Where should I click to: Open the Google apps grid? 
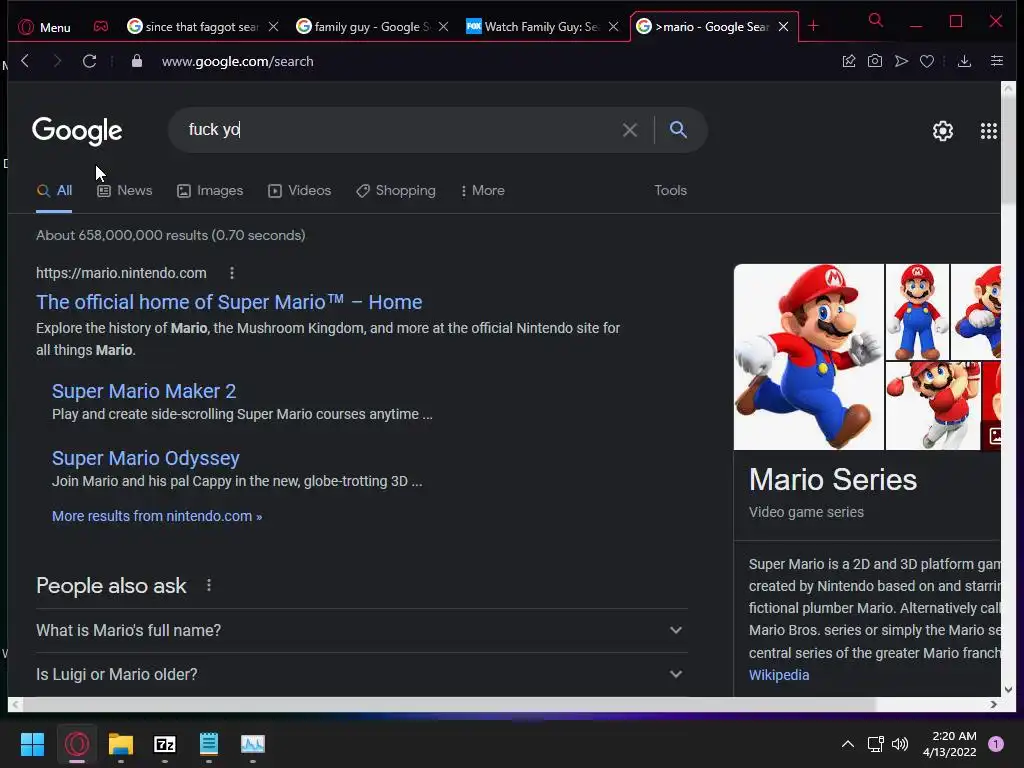click(x=989, y=131)
